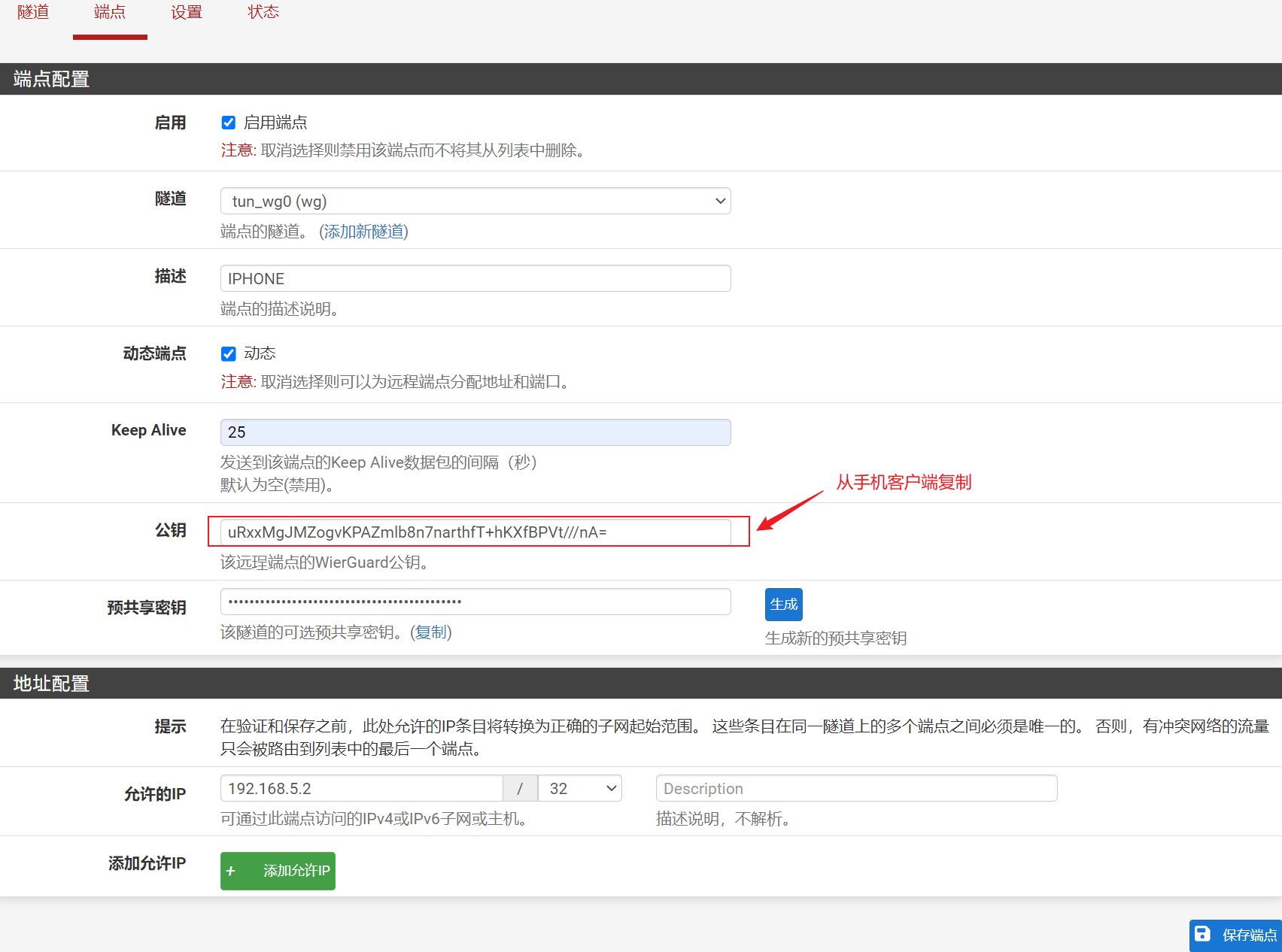Screen dimensions: 1282x952
Task: Click the 允许的IP address field 192.168.5.2
Action: 361,788
